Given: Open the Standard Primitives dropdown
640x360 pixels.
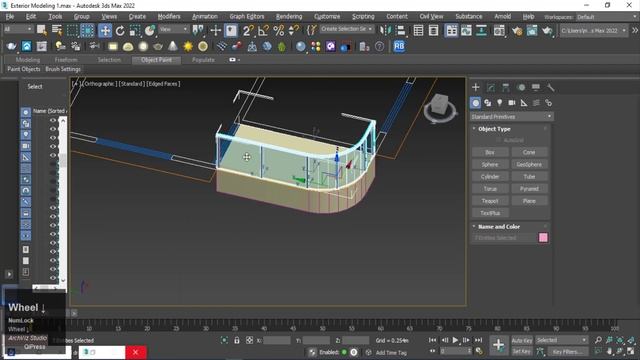Looking at the screenshot, I should point(511,117).
